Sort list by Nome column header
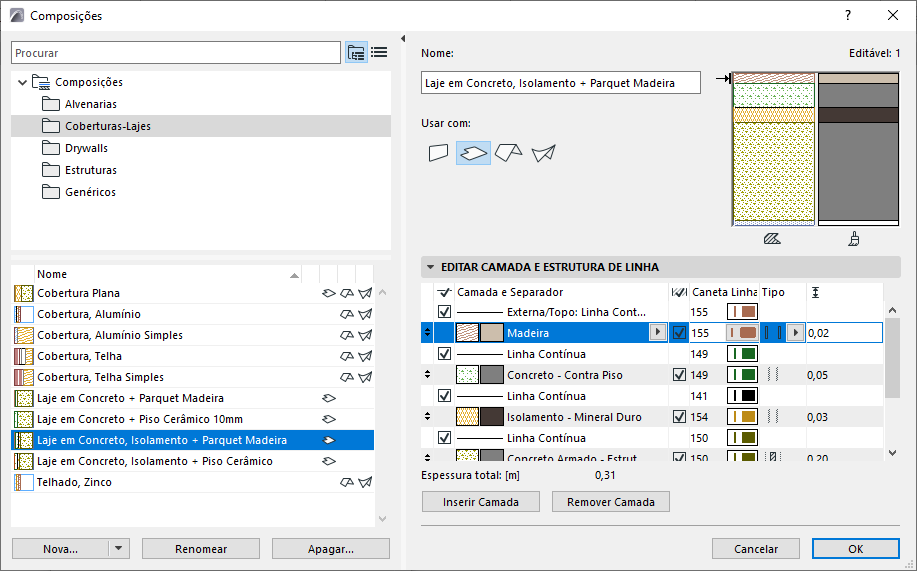Image resolution: width=917 pixels, height=571 pixels. pyautogui.click(x=168, y=274)
